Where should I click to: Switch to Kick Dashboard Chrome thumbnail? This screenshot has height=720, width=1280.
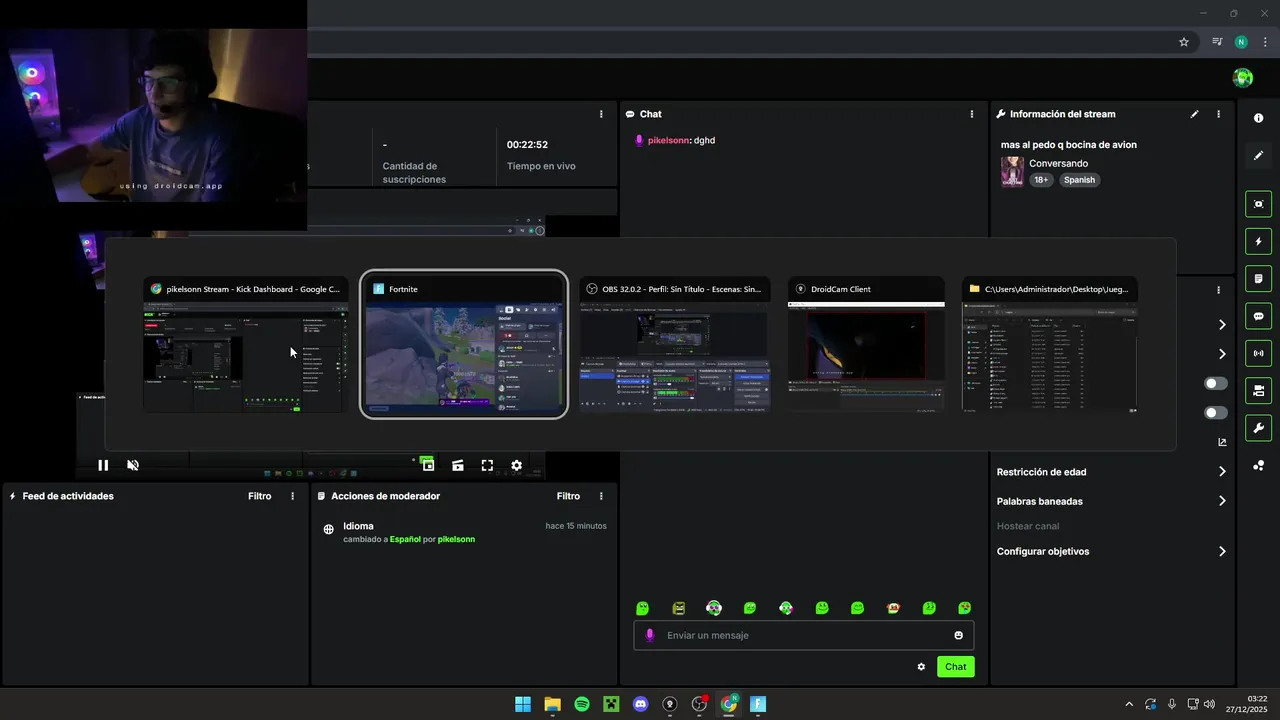[246, 345]
